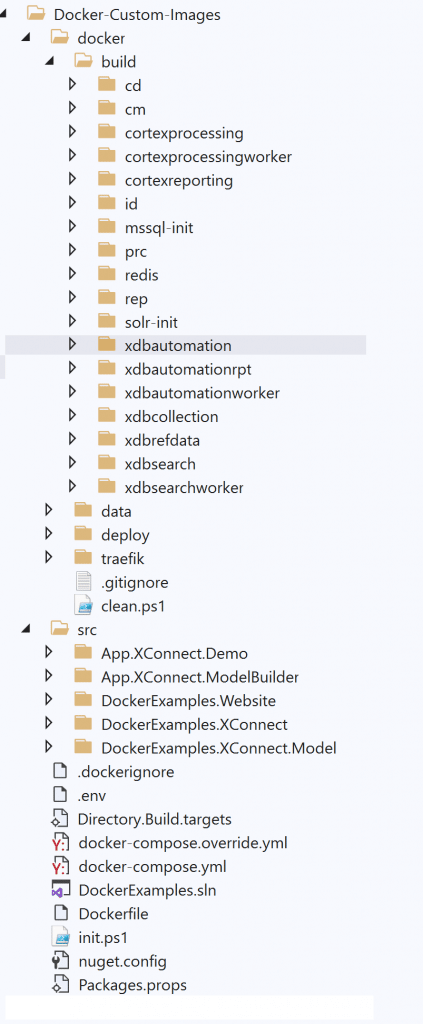
Task: Expand the mssql-init folder arrow
Action: [72, 226]
